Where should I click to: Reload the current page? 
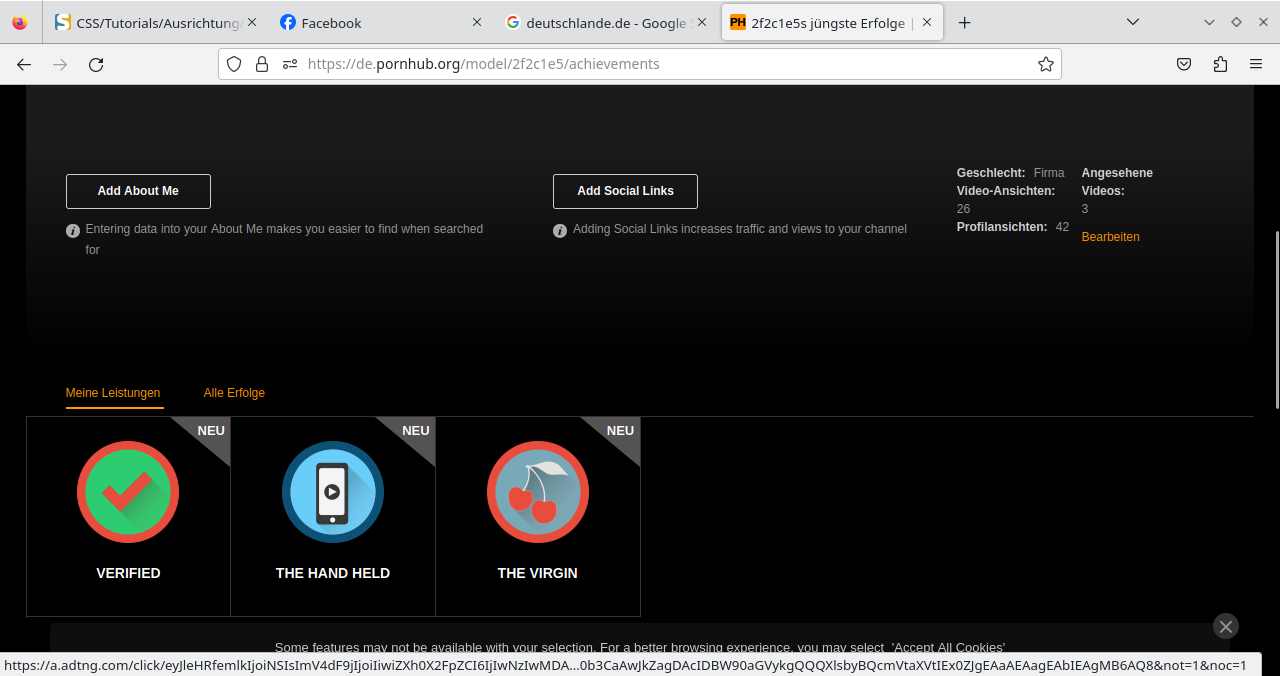click(x=96, y=64)
